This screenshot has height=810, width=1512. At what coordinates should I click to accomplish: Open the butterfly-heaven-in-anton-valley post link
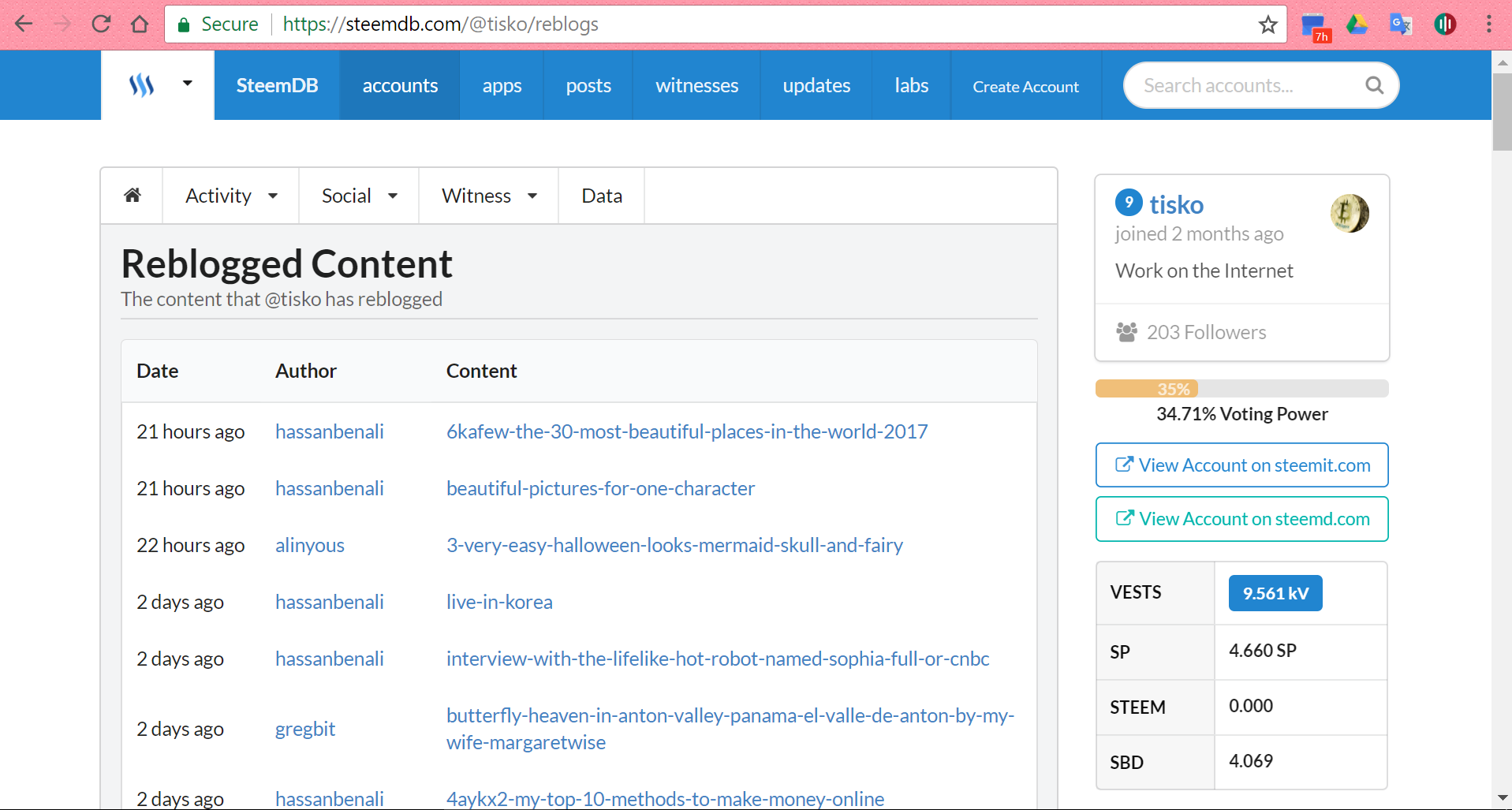click(730, 729)
